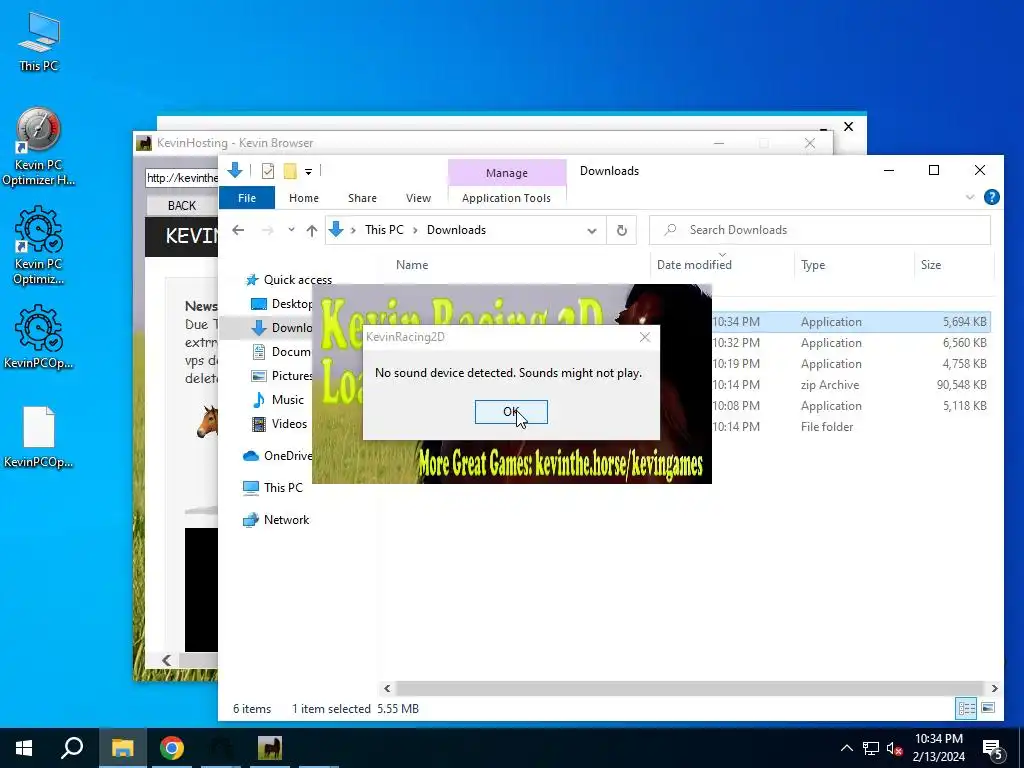Viewport: 1024px width, 768px height.
Task: Sort by the Name column header
Action: 412,264
